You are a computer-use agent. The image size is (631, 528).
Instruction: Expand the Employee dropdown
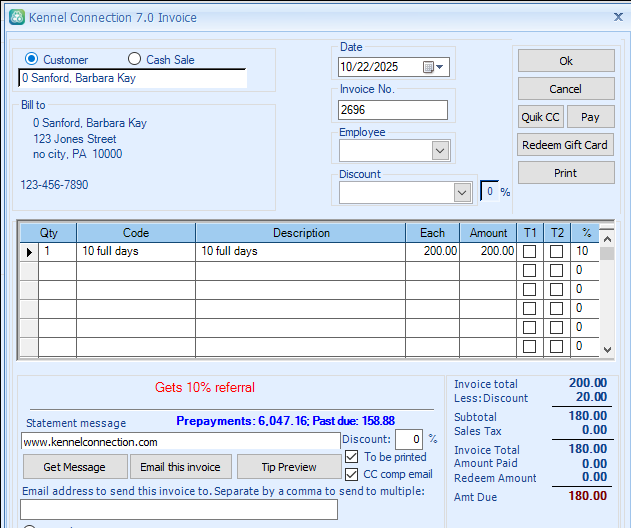(440, 150)
